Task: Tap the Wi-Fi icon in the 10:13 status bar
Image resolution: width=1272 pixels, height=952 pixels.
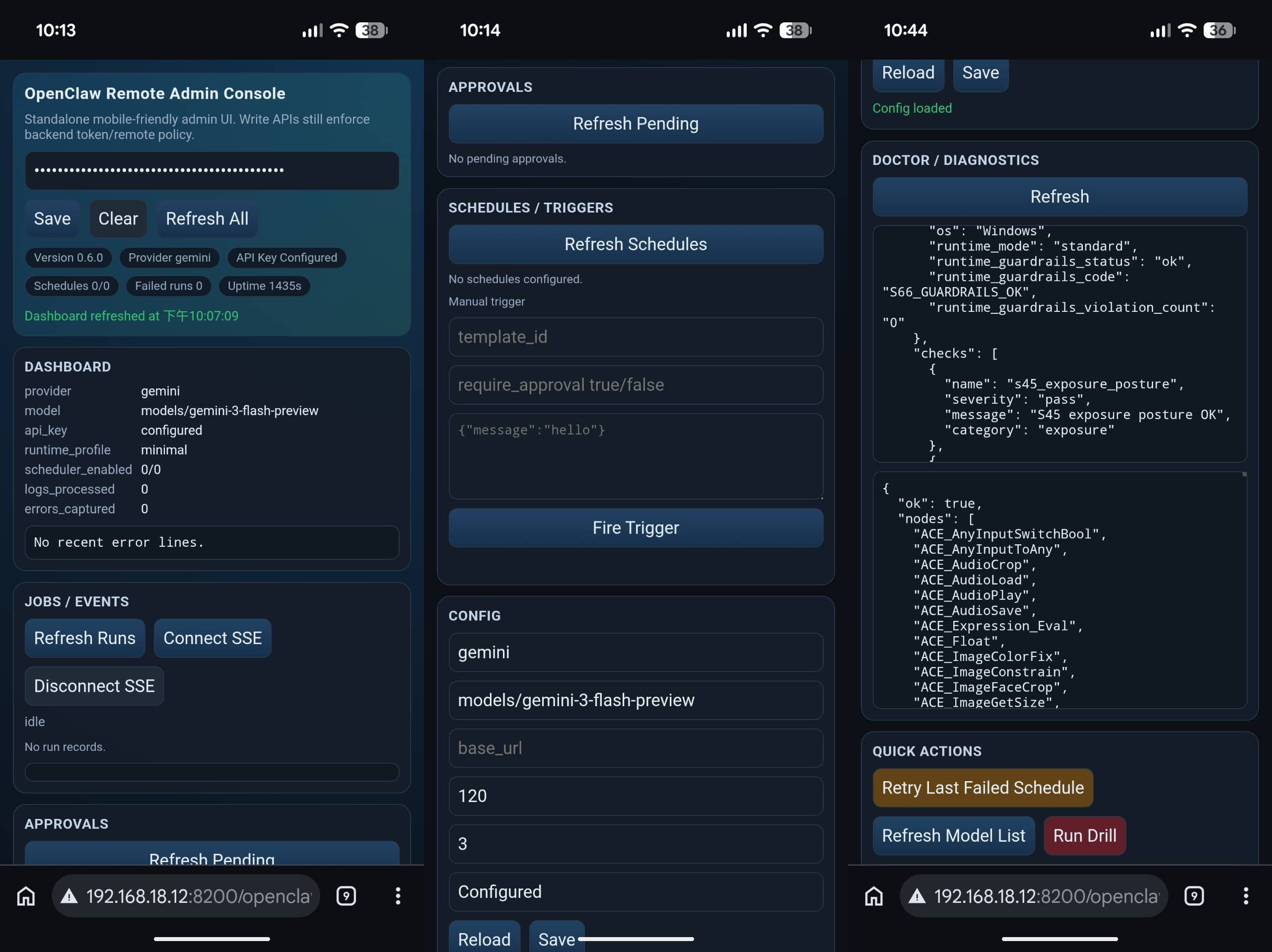Action: (x=339, y=30)
